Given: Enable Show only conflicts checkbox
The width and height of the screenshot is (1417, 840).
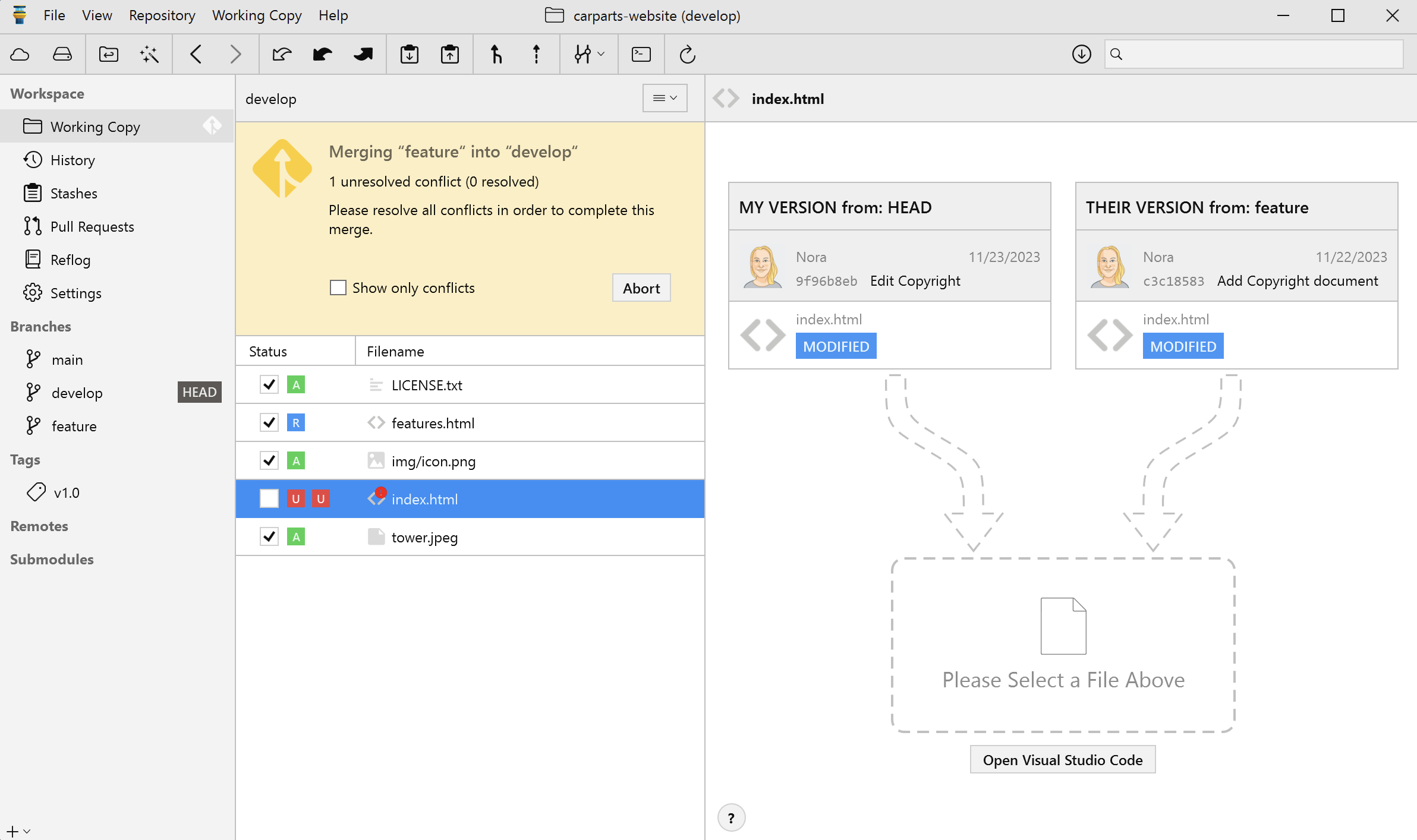Looking at the screenshot, I should click(338, 288).
